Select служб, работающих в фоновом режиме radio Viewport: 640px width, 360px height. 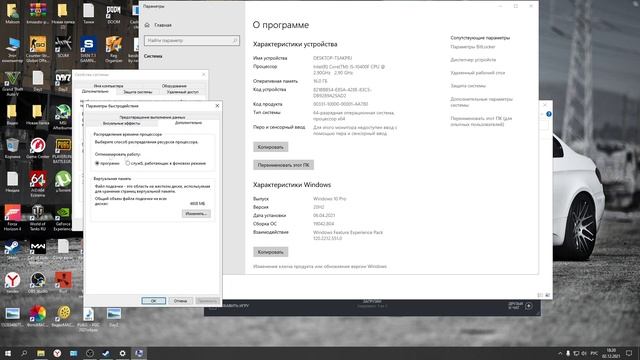(x=127, y=163)
